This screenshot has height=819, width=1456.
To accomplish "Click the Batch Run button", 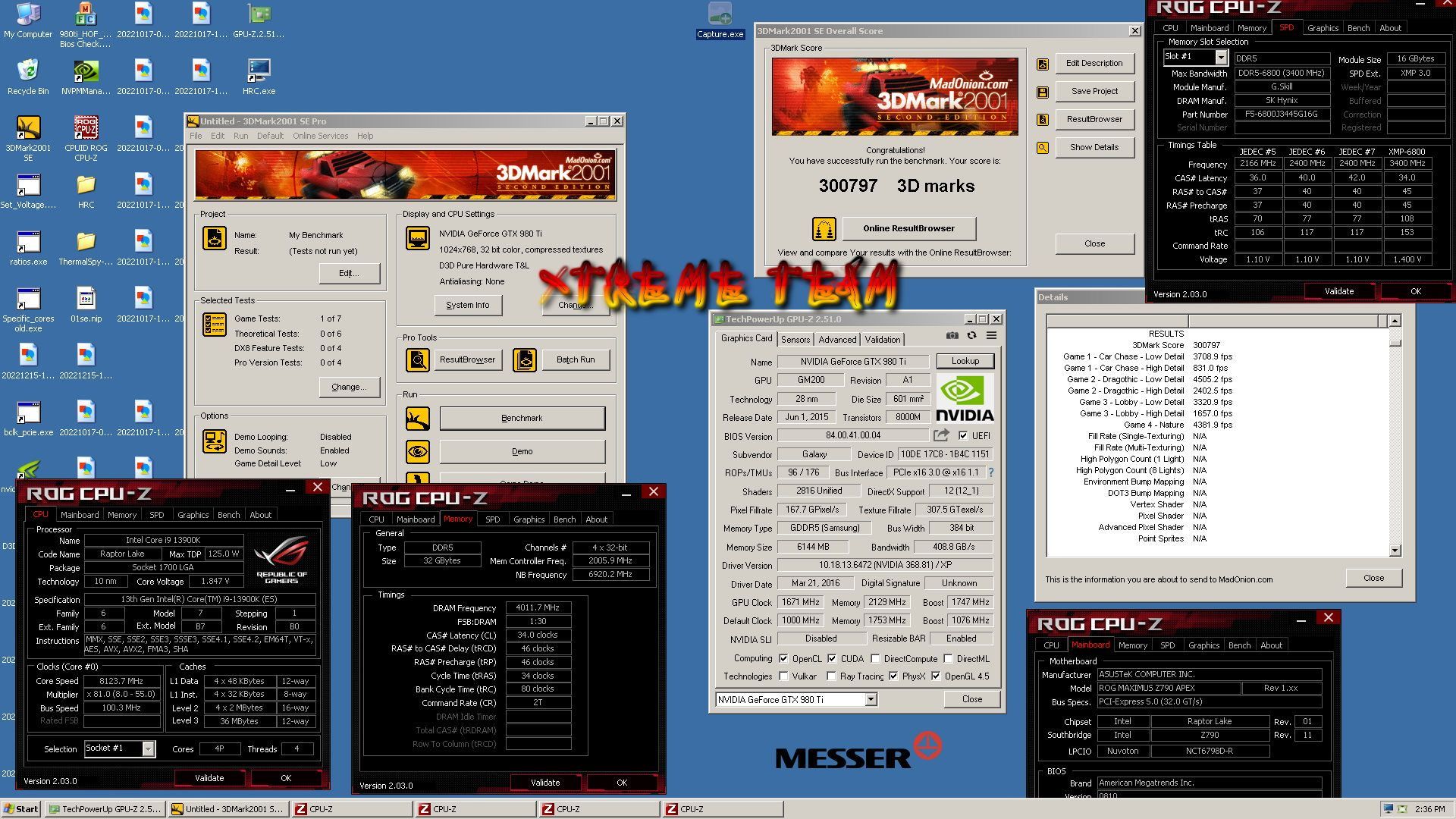I will (576, 360).
